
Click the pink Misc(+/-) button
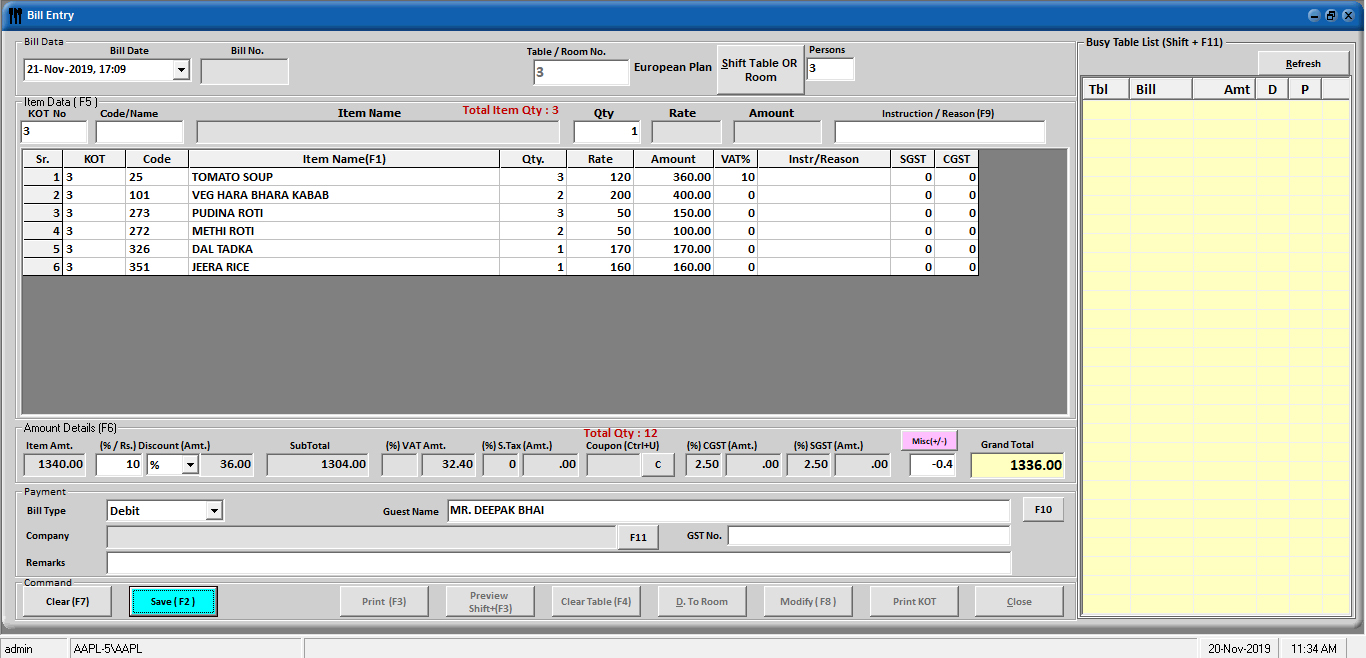(929, 441)
